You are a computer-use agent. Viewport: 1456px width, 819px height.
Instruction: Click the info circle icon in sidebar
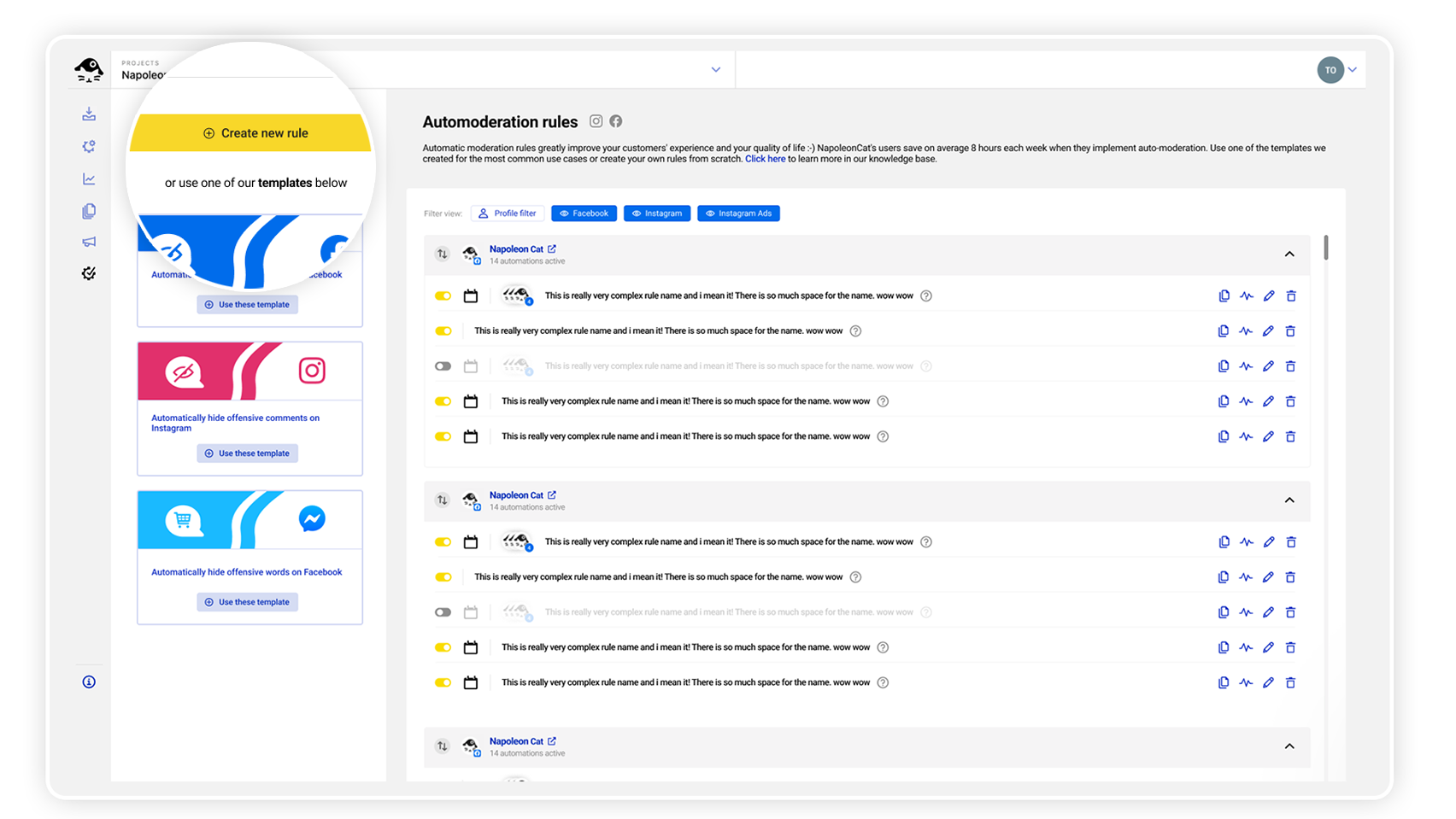89,682
